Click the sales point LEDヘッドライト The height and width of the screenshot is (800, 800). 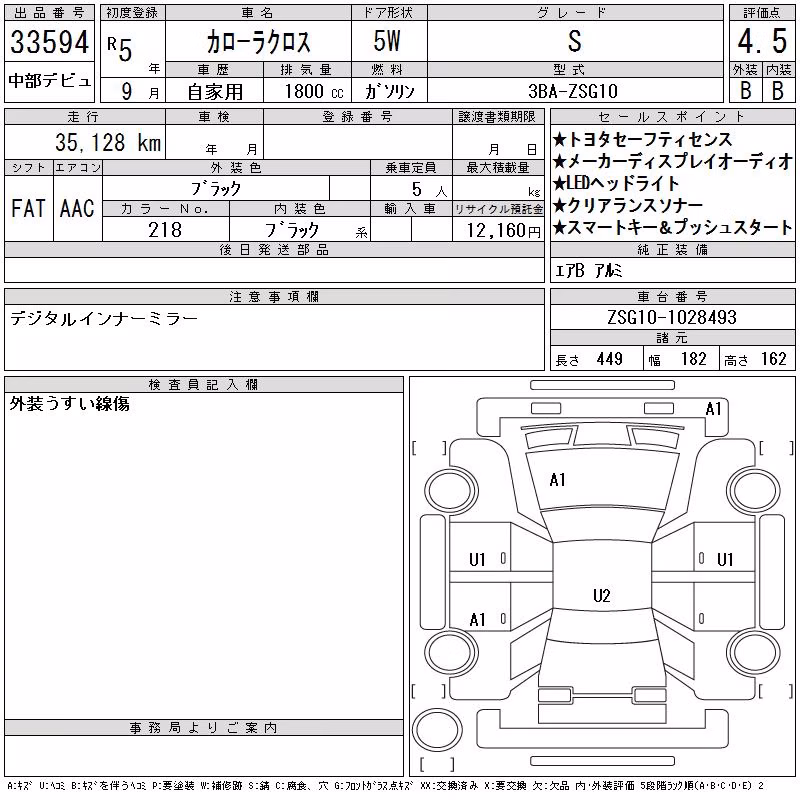[x=616, y=183]
